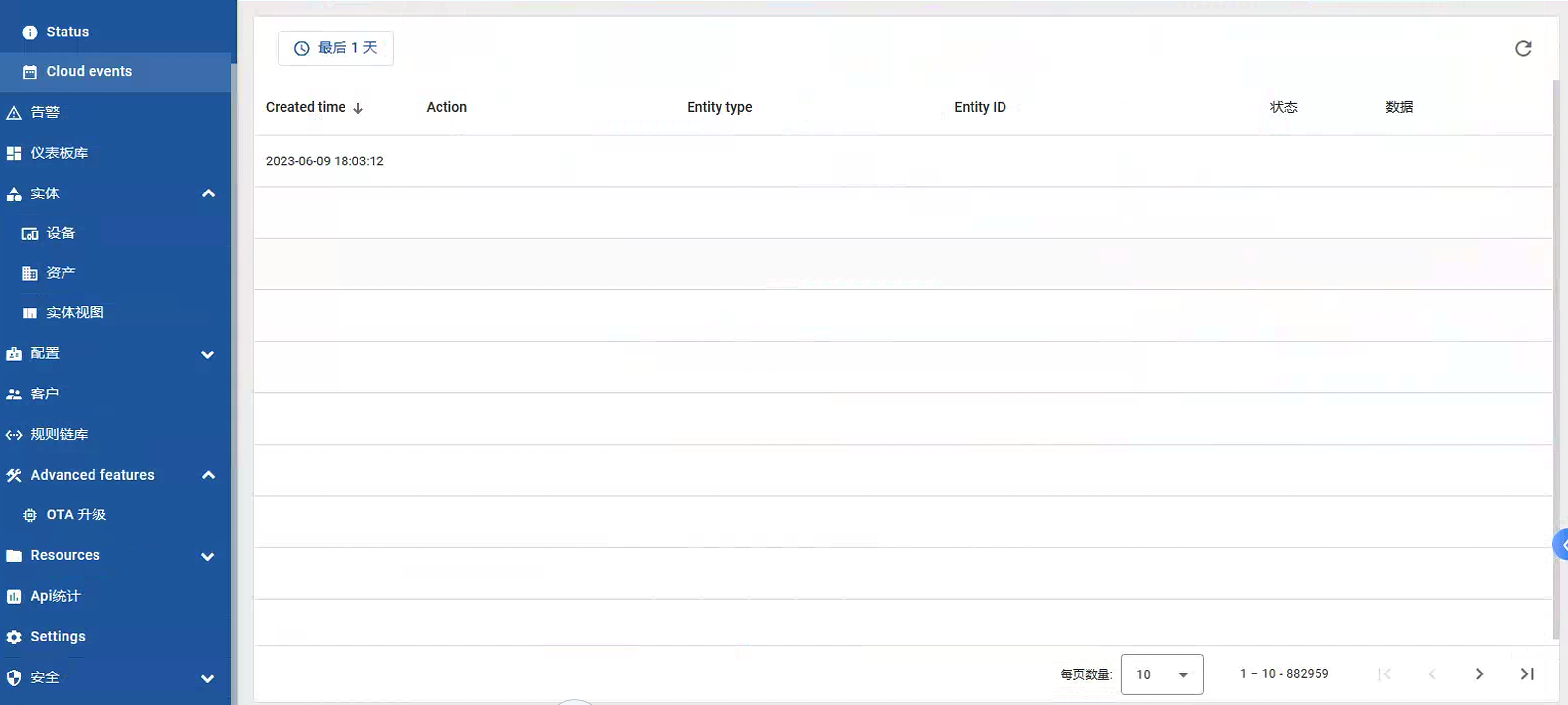The image size is (1568, 705).
Task: Expand the 安全 security group
Action: [x=208, y=677]
